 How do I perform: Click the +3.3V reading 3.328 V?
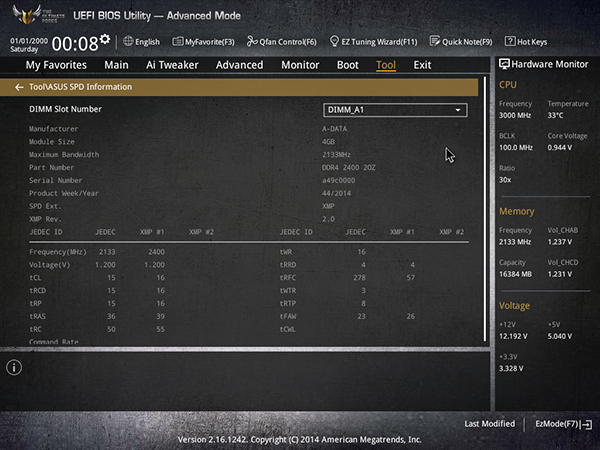[x=511, y=368]
